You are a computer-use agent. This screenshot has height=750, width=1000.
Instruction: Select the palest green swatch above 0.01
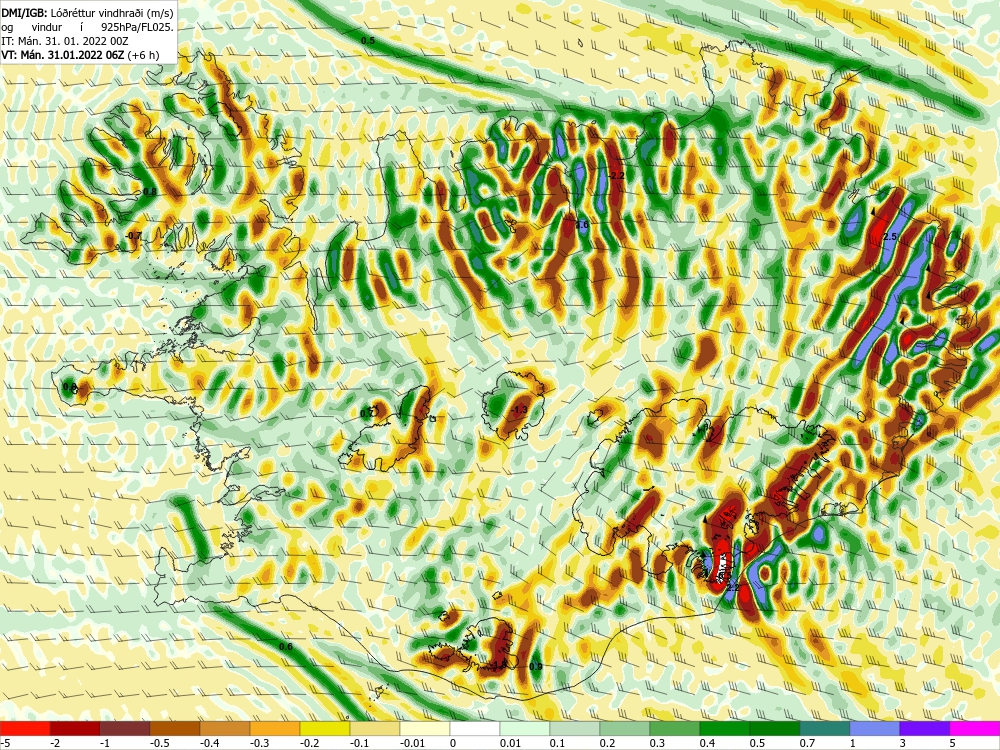pos(525,728)
